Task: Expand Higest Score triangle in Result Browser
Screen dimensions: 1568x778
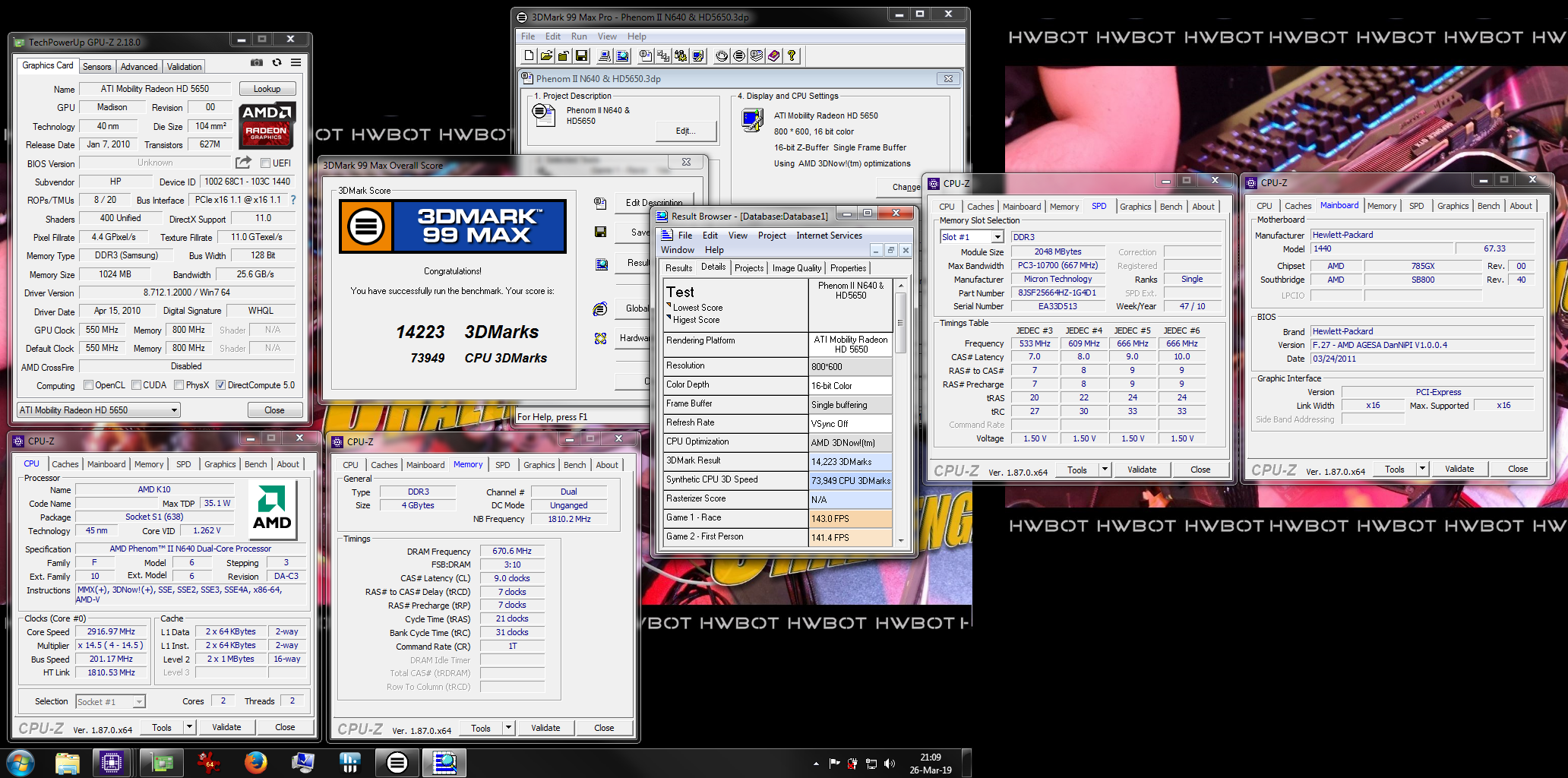Action: click(x=669, y=318)
